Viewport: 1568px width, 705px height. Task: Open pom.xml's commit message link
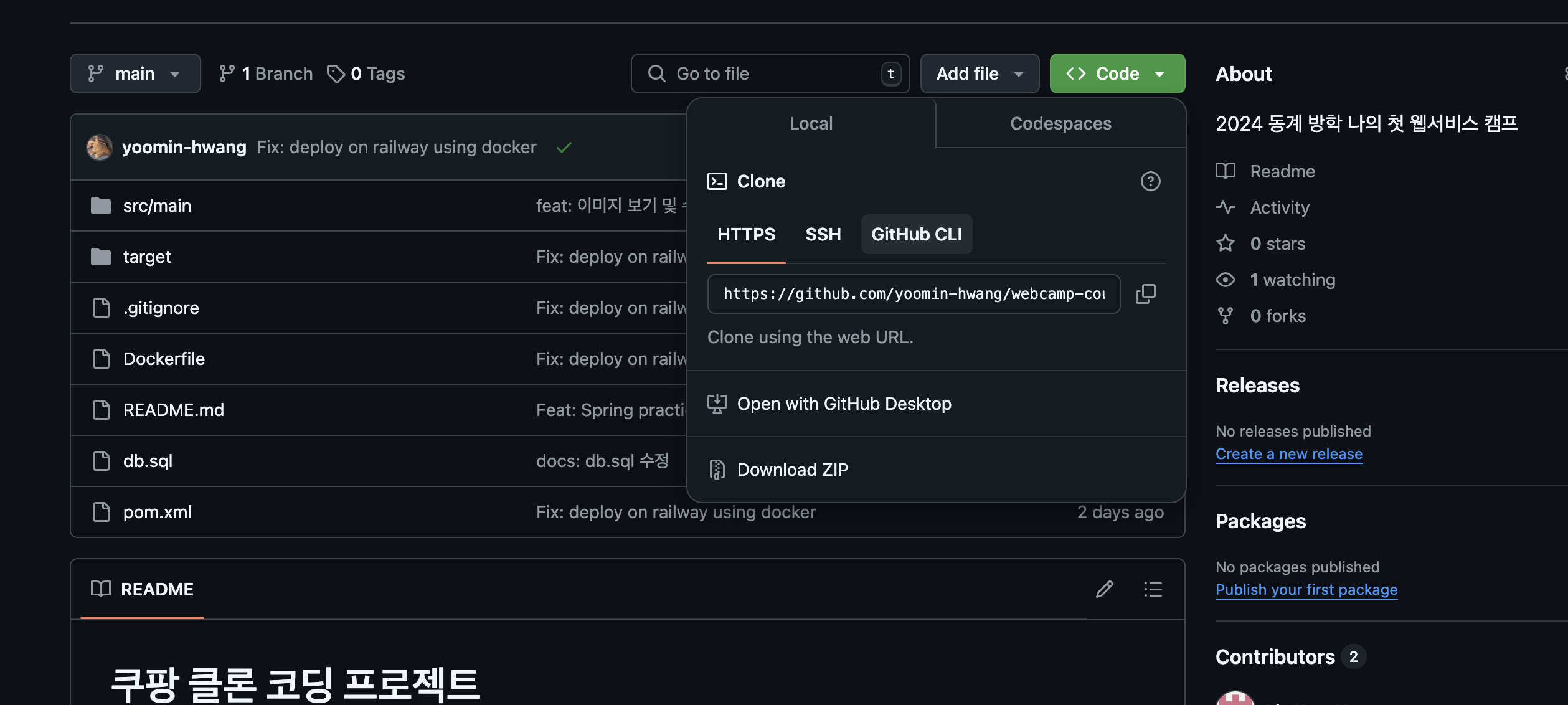pos(676,512)
